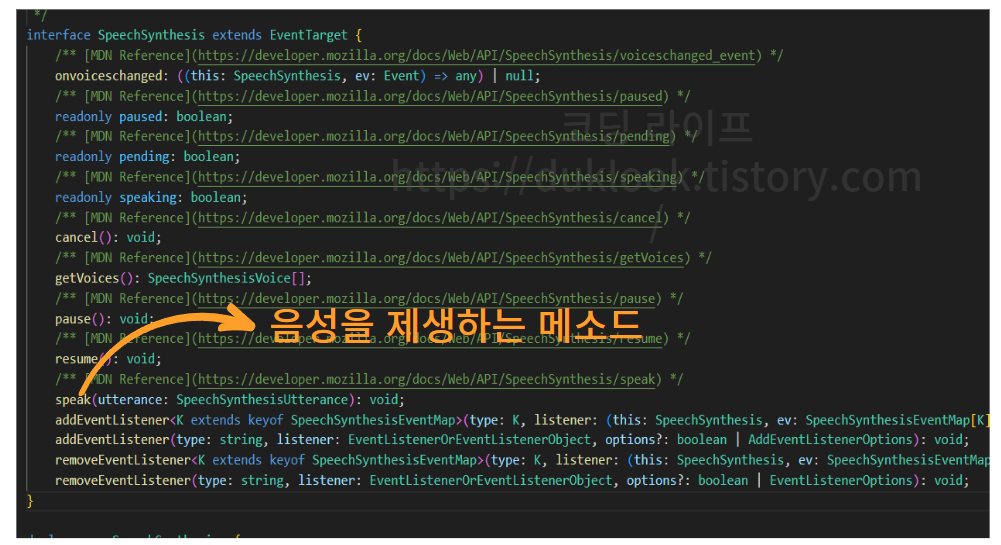
Task: Click the 'utterance' parameter name
Action: 130,400
